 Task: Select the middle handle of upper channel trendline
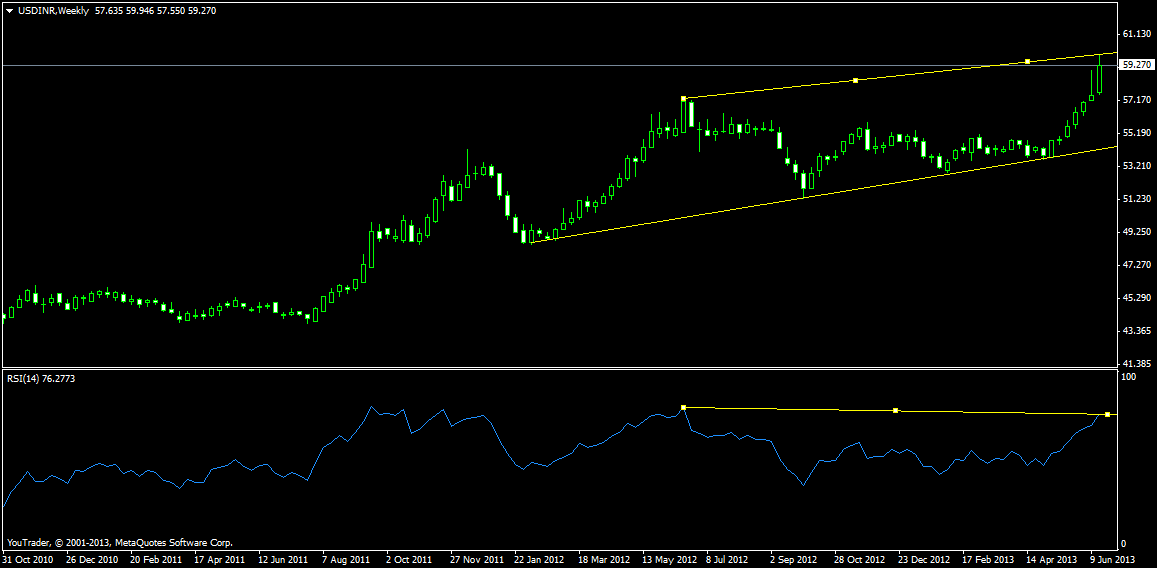[855, 80]
